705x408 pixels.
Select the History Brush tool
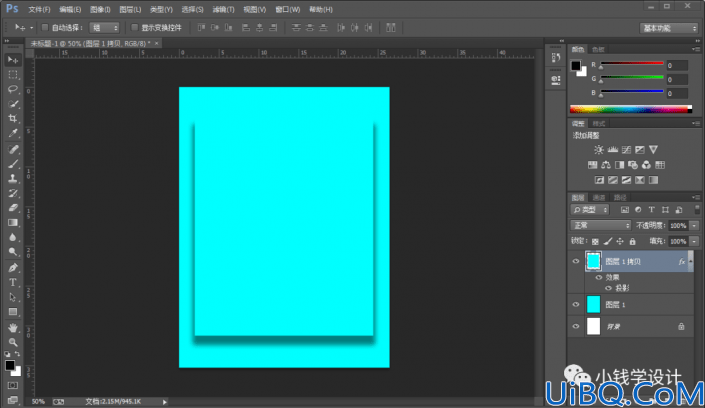[13, 193]
